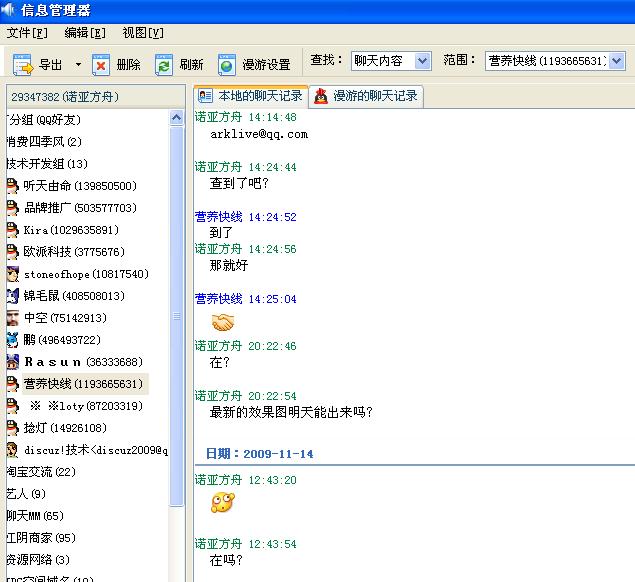
Task: Select stoneofhope(10817540) contact
Action: click(x=86, y=274)
